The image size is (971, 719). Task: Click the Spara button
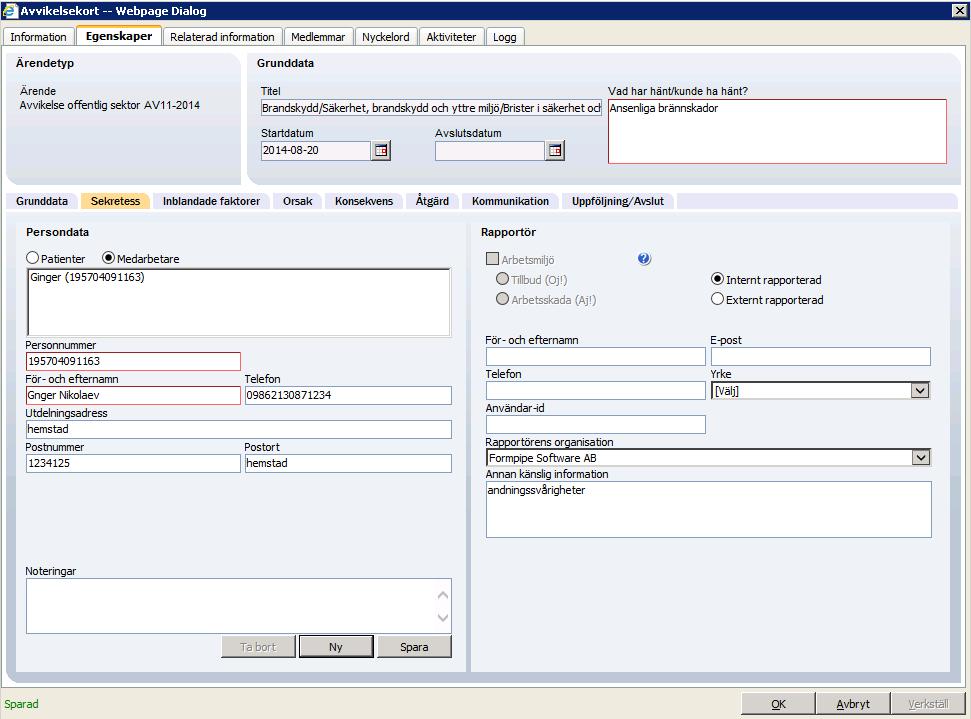point(414,647)
